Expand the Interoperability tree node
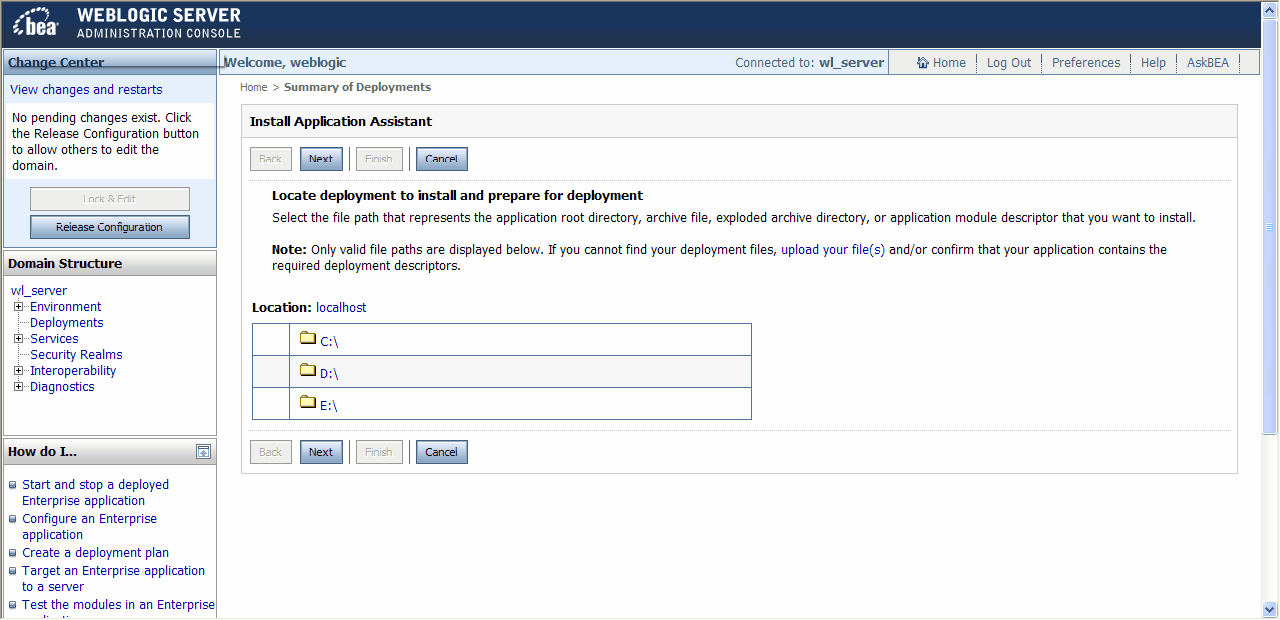 pyautogui.click(x=19, y=371)
